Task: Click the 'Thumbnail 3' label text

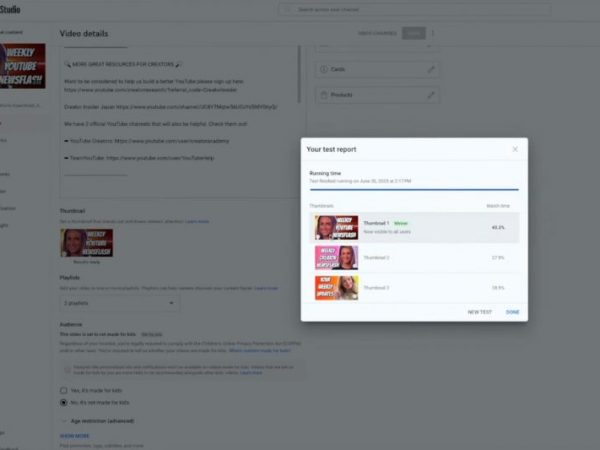Action: [x=376, y=288]
